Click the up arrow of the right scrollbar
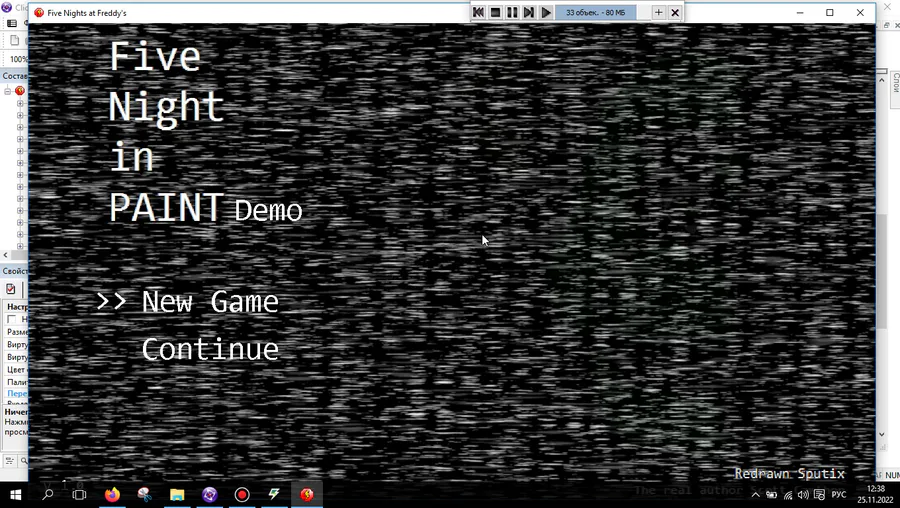 pos(882,80)
